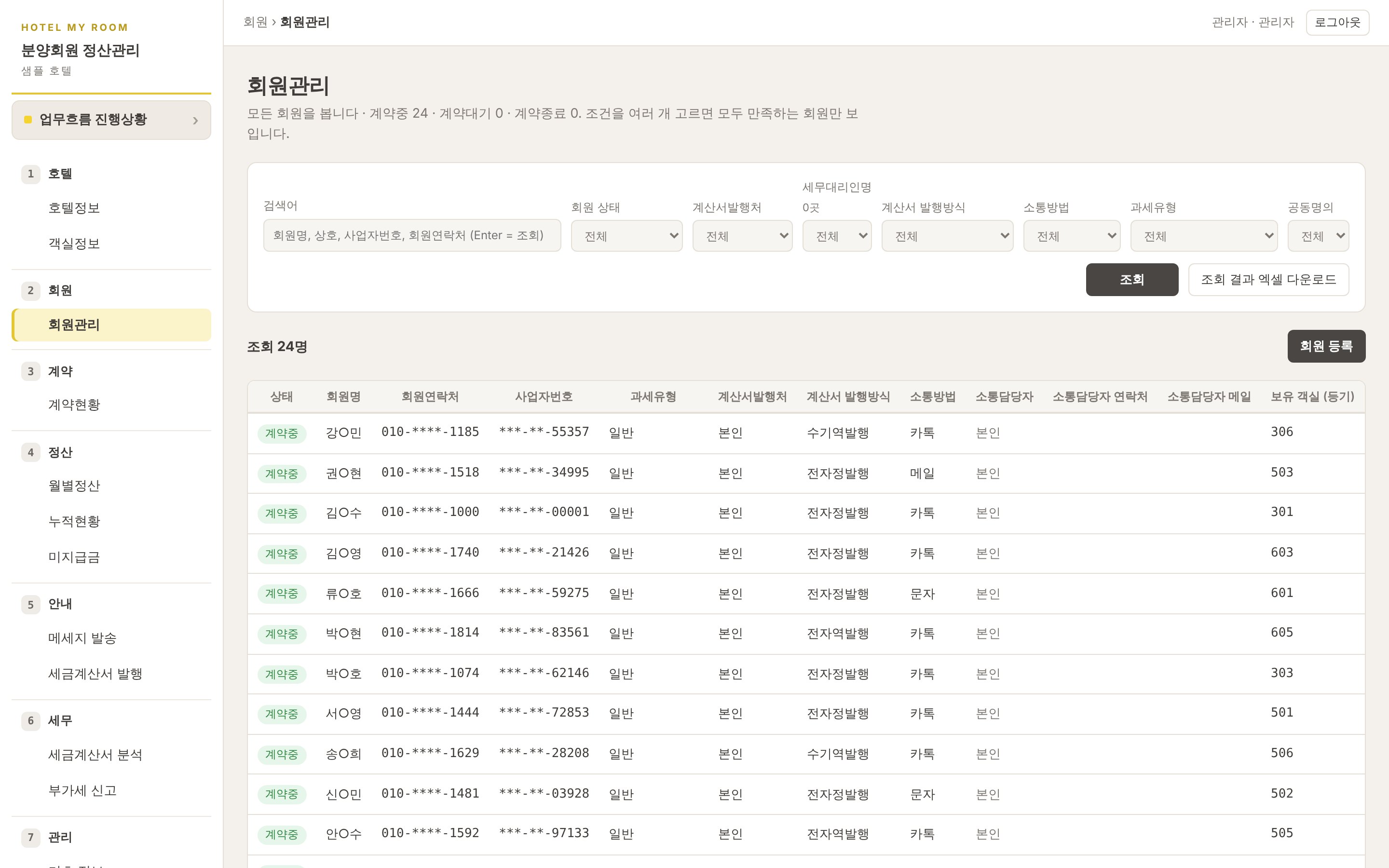Click the 로그아웃 button
The width and height of the screenshot is (1389, 868).
coord(1337,22)
